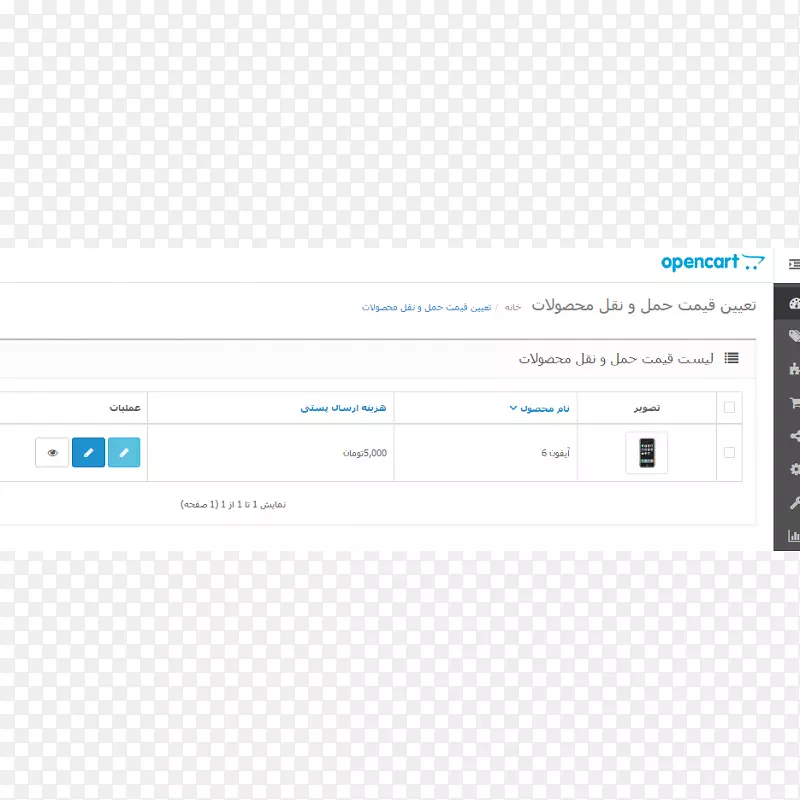800x800 pixels.
Task: Open the Tools wrench icon in sidebar
Action: [794, 502]
